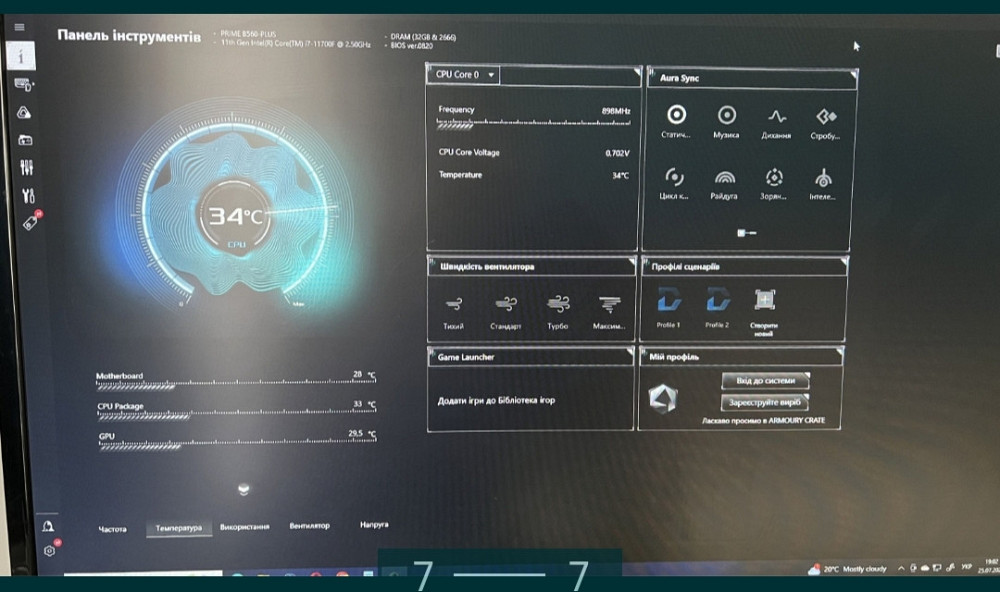This screenshot has height=592, width=1000.
Task: Expand the left sidebar hamburger menu
Action: [x=20, y=26]
